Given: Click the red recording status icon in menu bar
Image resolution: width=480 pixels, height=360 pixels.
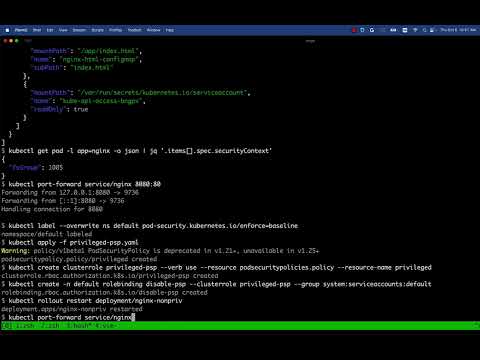Looking at the screenshot, I should (x=354, y=30).
